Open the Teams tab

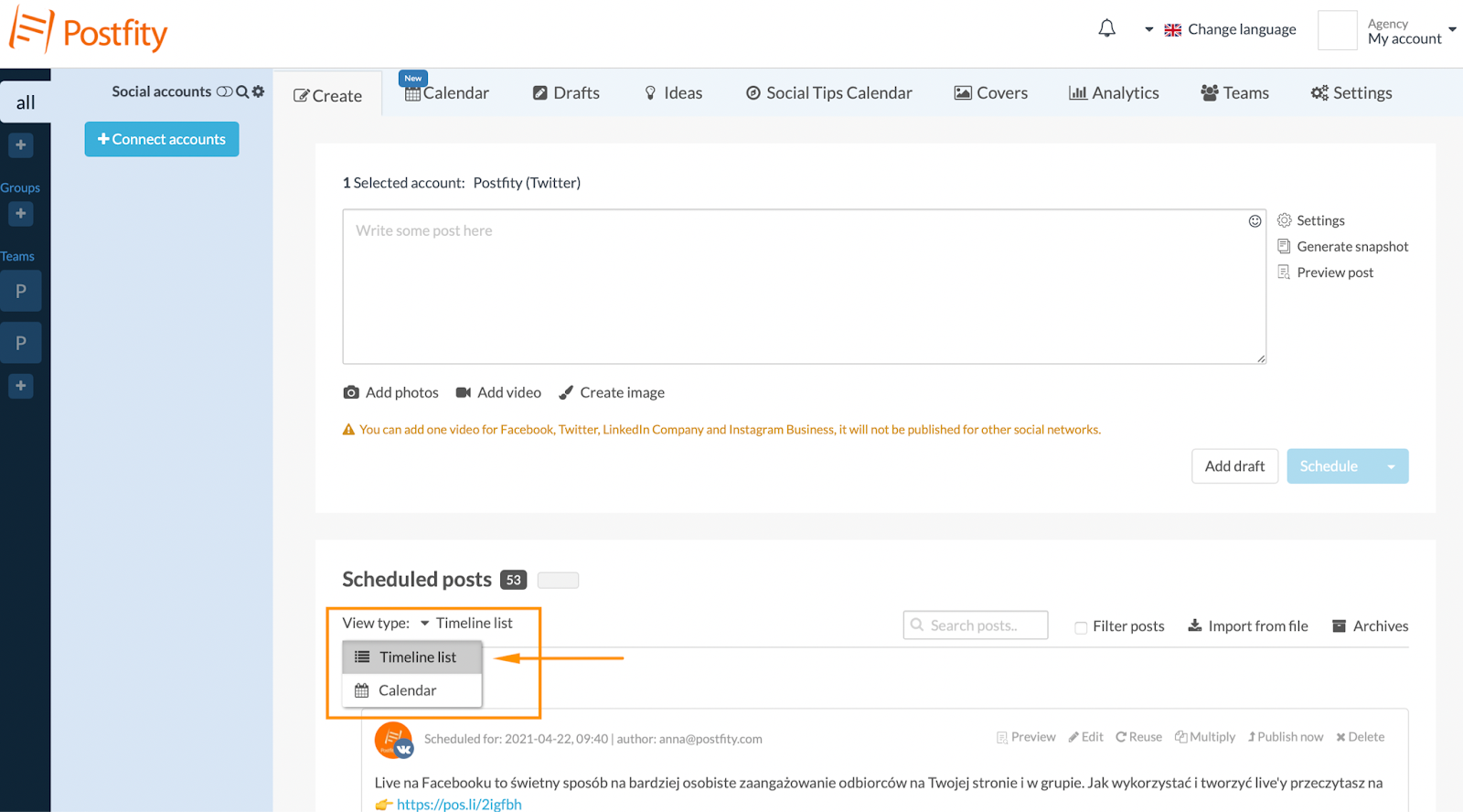1234,92
